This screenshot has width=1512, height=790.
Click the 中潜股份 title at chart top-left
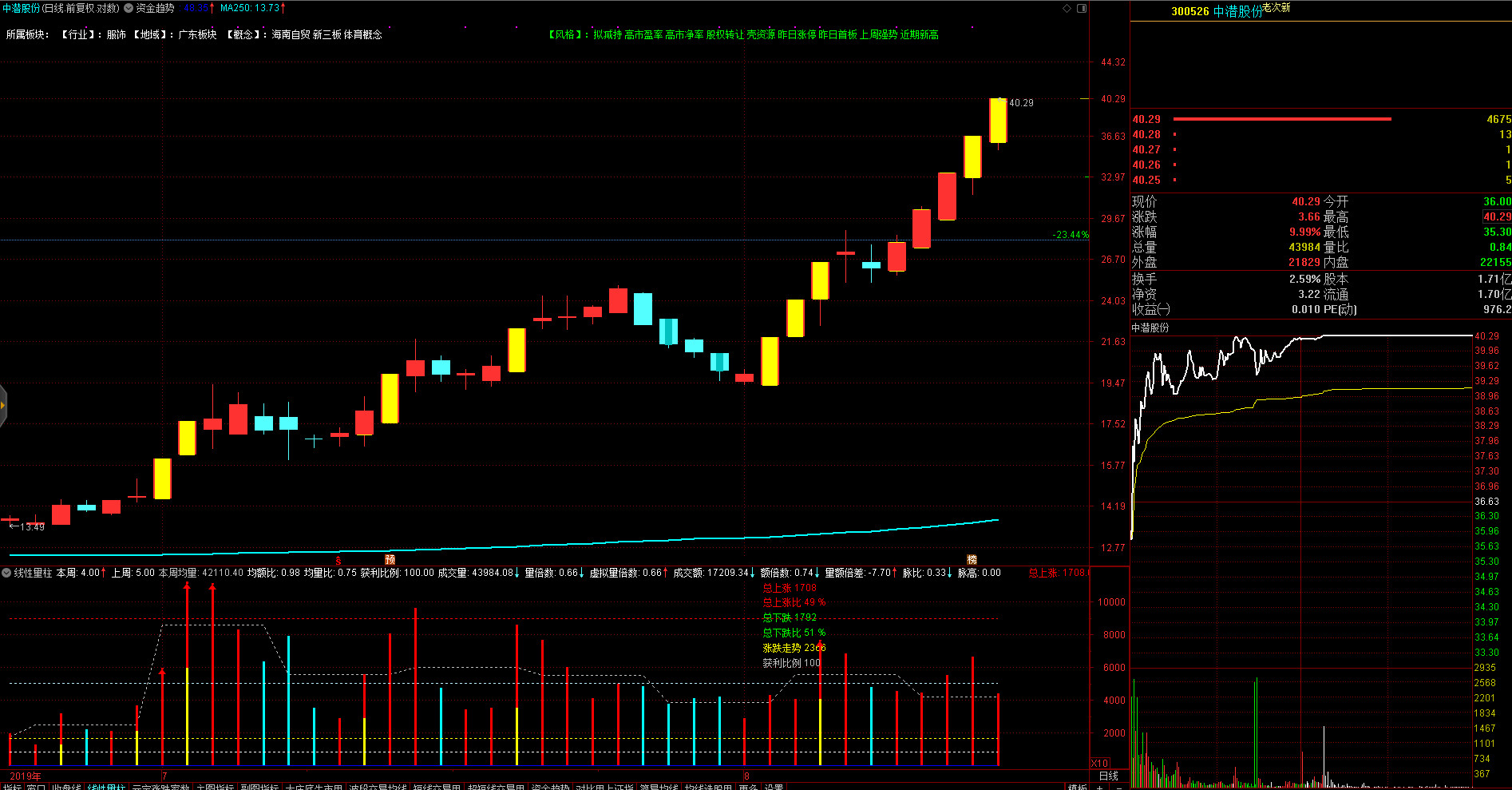pyautogui.click(x=21, y=8)
